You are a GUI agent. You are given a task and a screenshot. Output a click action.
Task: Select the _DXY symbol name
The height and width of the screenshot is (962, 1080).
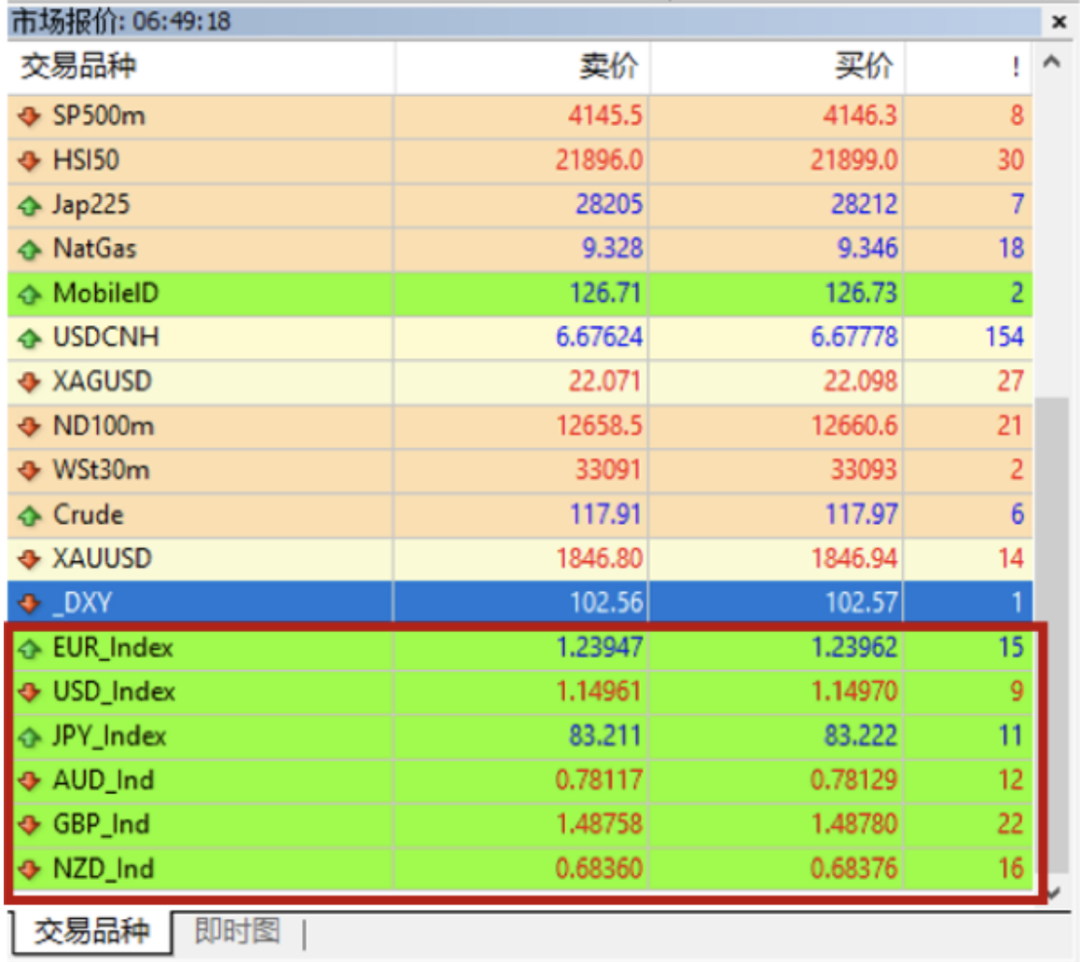tap(82, 603)
